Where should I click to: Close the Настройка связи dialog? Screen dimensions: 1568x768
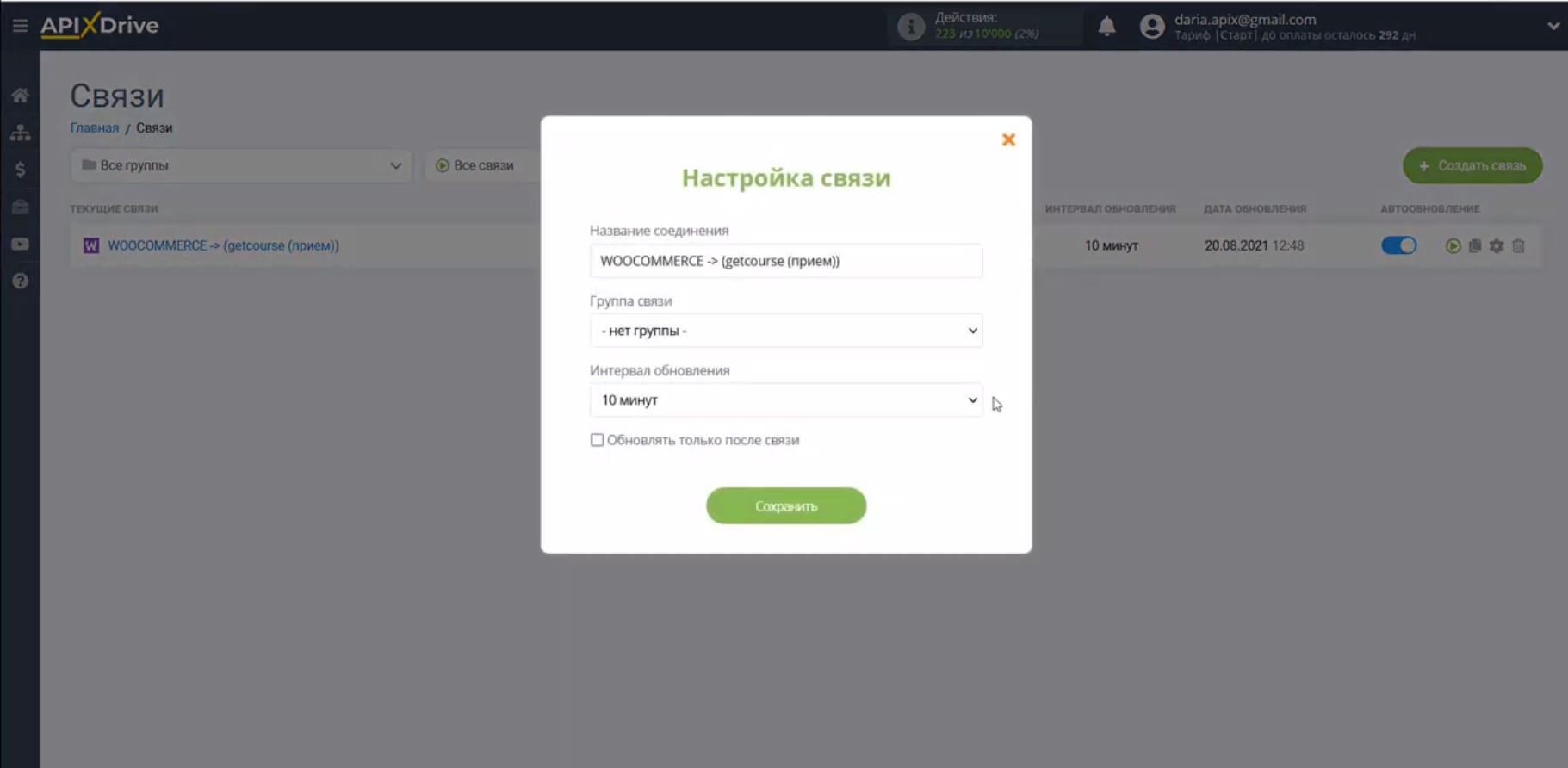(x=1008, y=139)
